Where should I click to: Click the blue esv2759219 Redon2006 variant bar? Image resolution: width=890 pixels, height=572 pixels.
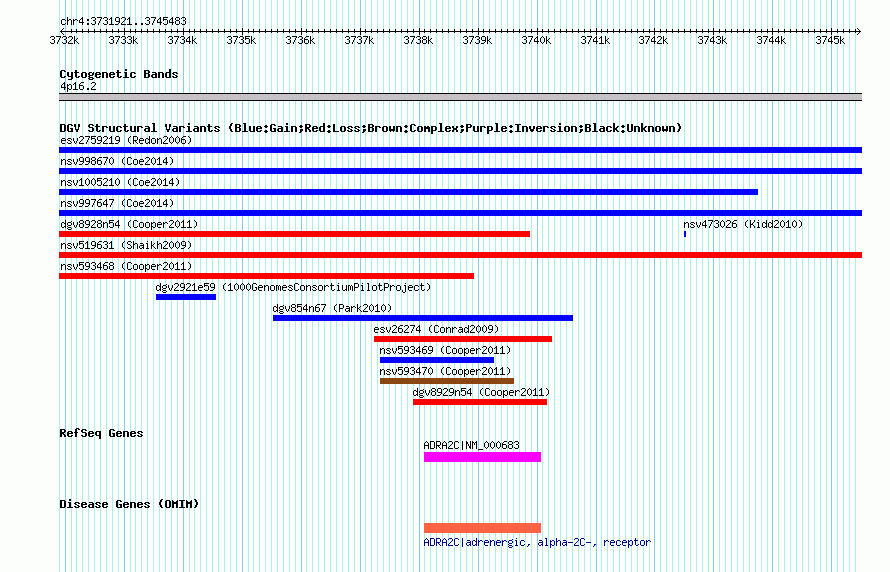pyautogui.click(x=460, y=150)
